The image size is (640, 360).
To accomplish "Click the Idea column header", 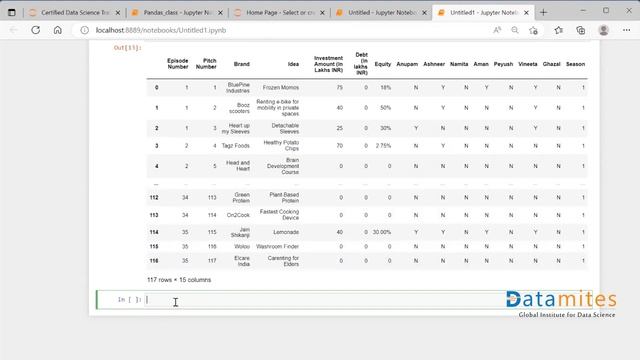I will [x=293, y=64].
